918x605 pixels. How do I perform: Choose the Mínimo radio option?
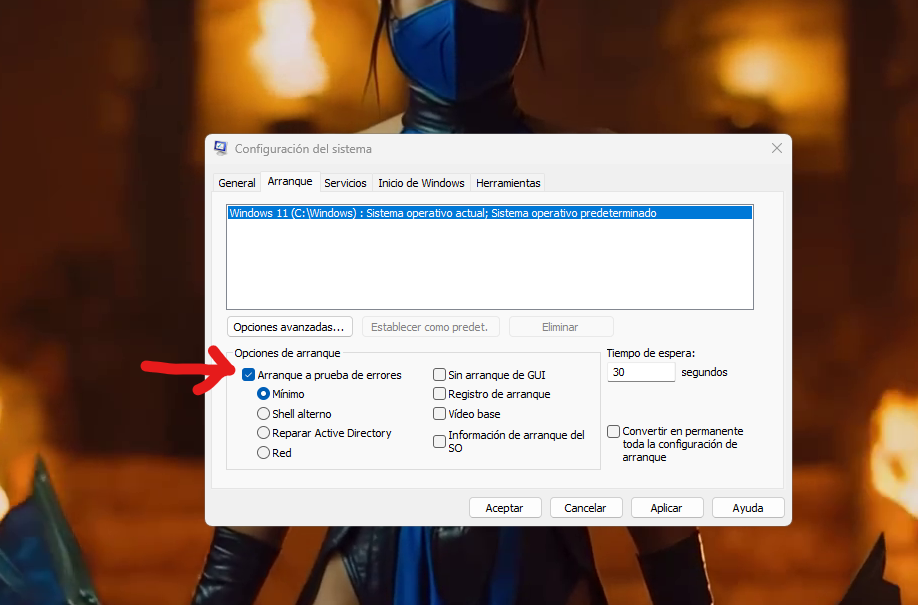pos(264,394)
